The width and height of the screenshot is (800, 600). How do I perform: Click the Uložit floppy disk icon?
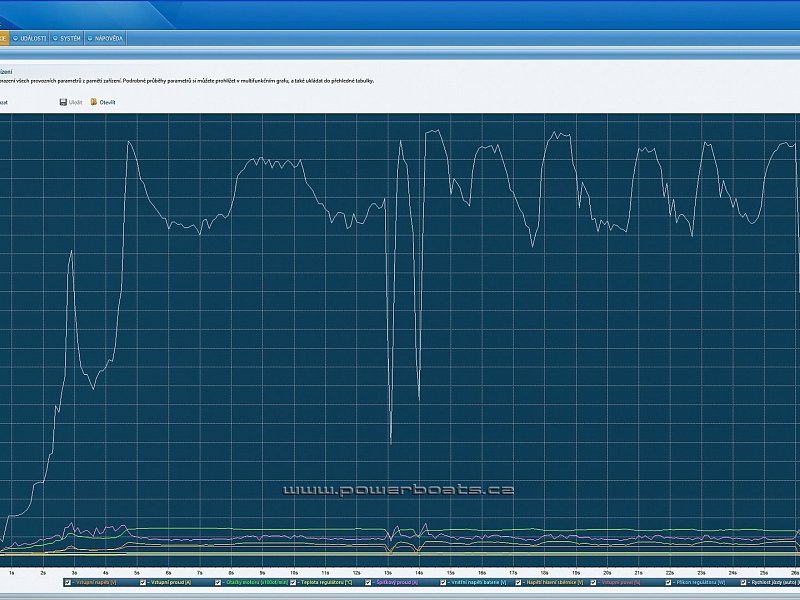tap(63, 102)
